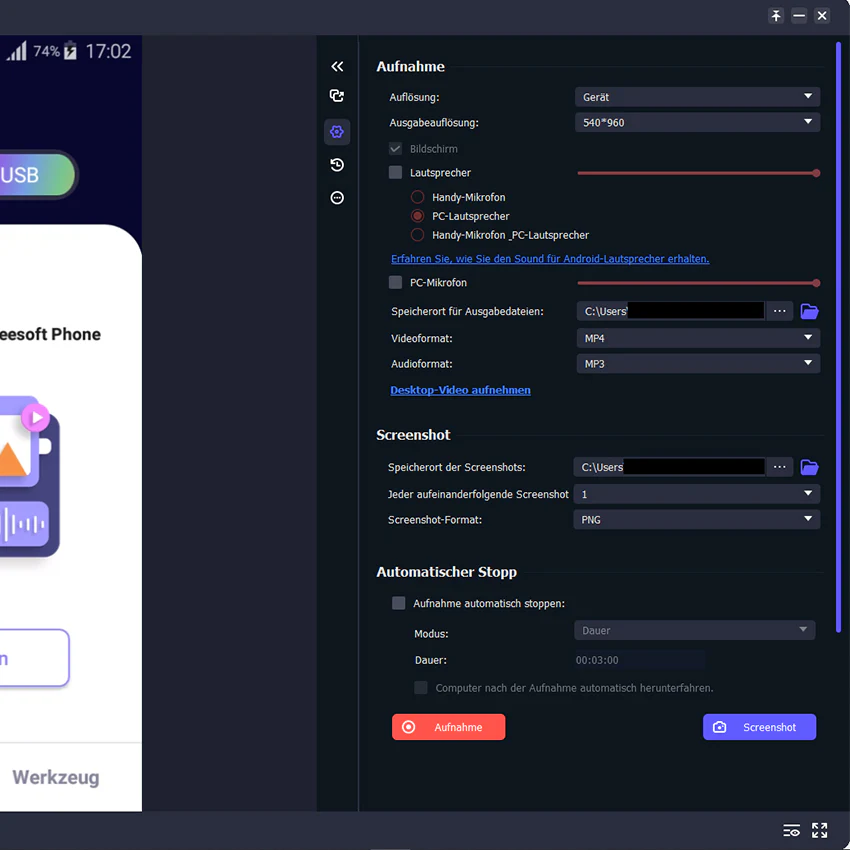The height and width of the screenshot is (850, 850).
Task: Click the more options circle icon in sidebar
Action: (337, 198)
